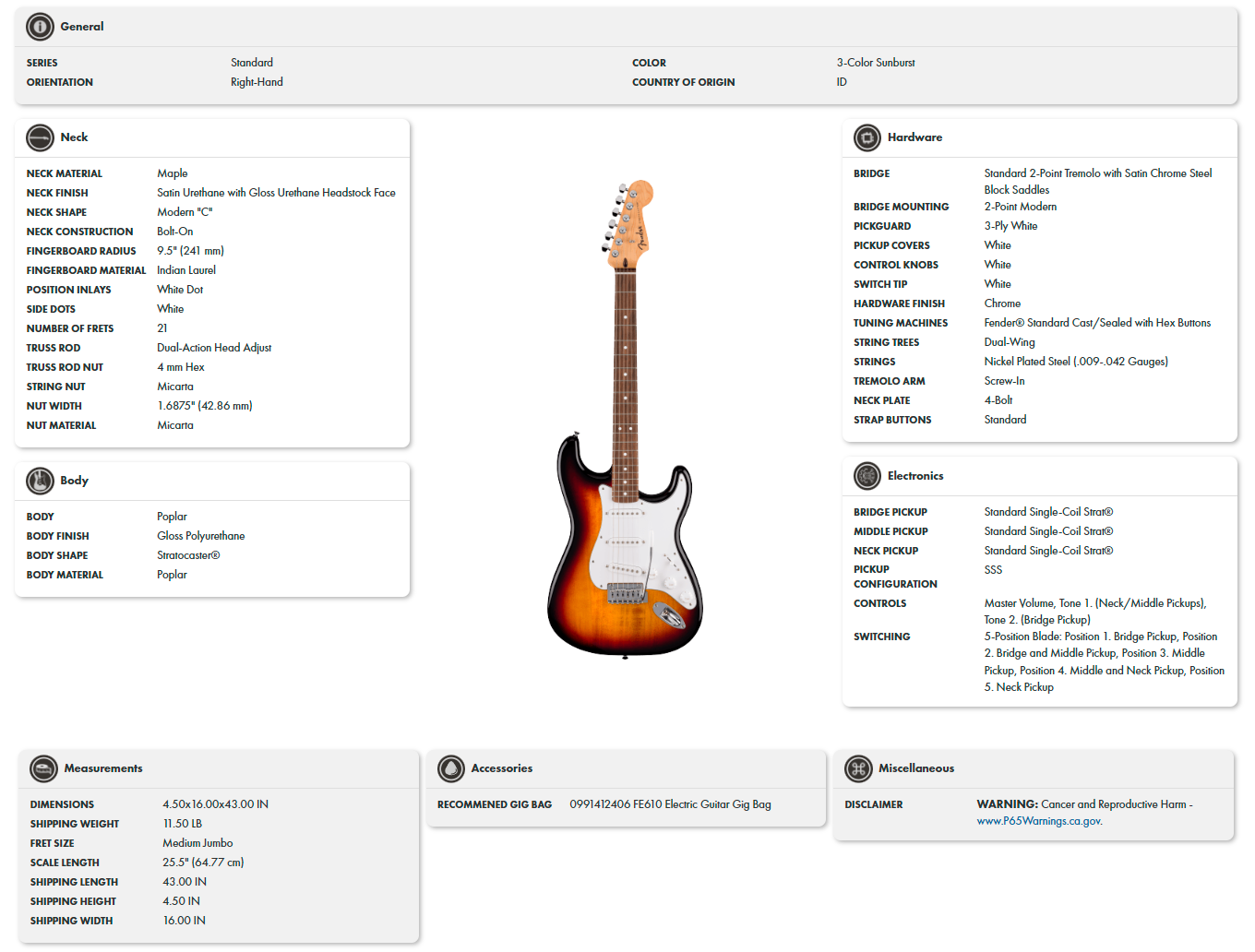The width and height of the screenshot is (1255, 952).
Task: Select the 3-Color Sunburst color value
Action: pos(875,62)
